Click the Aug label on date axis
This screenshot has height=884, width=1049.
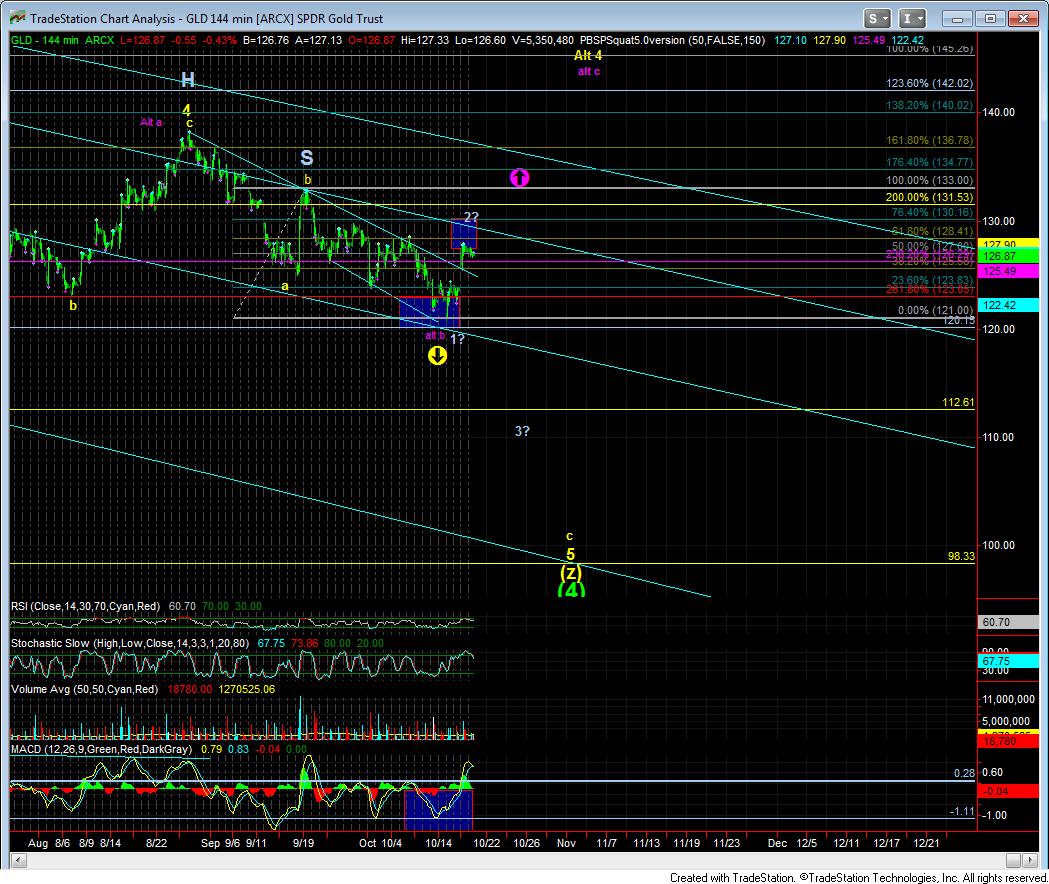(x=38, y=843)
